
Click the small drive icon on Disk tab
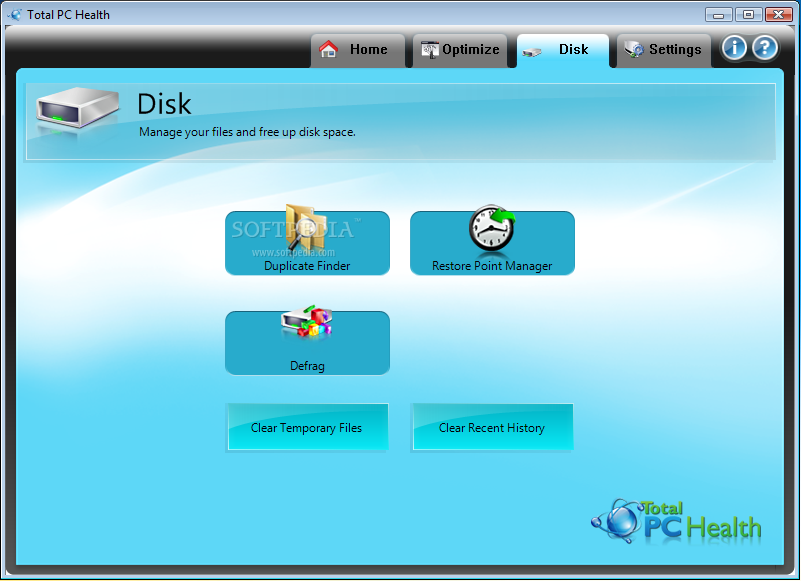(532, 52)
